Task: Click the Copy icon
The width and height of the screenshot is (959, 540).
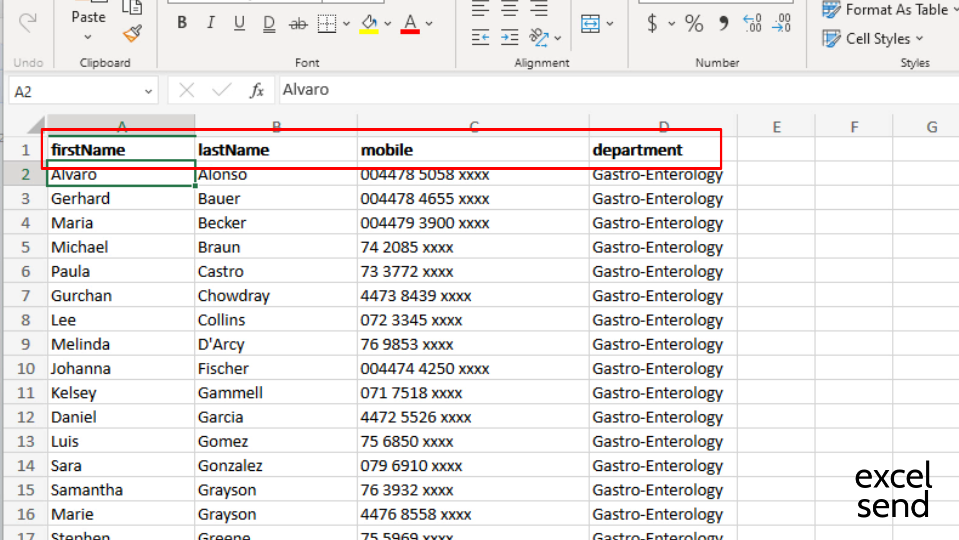Action: pos(132,7)
